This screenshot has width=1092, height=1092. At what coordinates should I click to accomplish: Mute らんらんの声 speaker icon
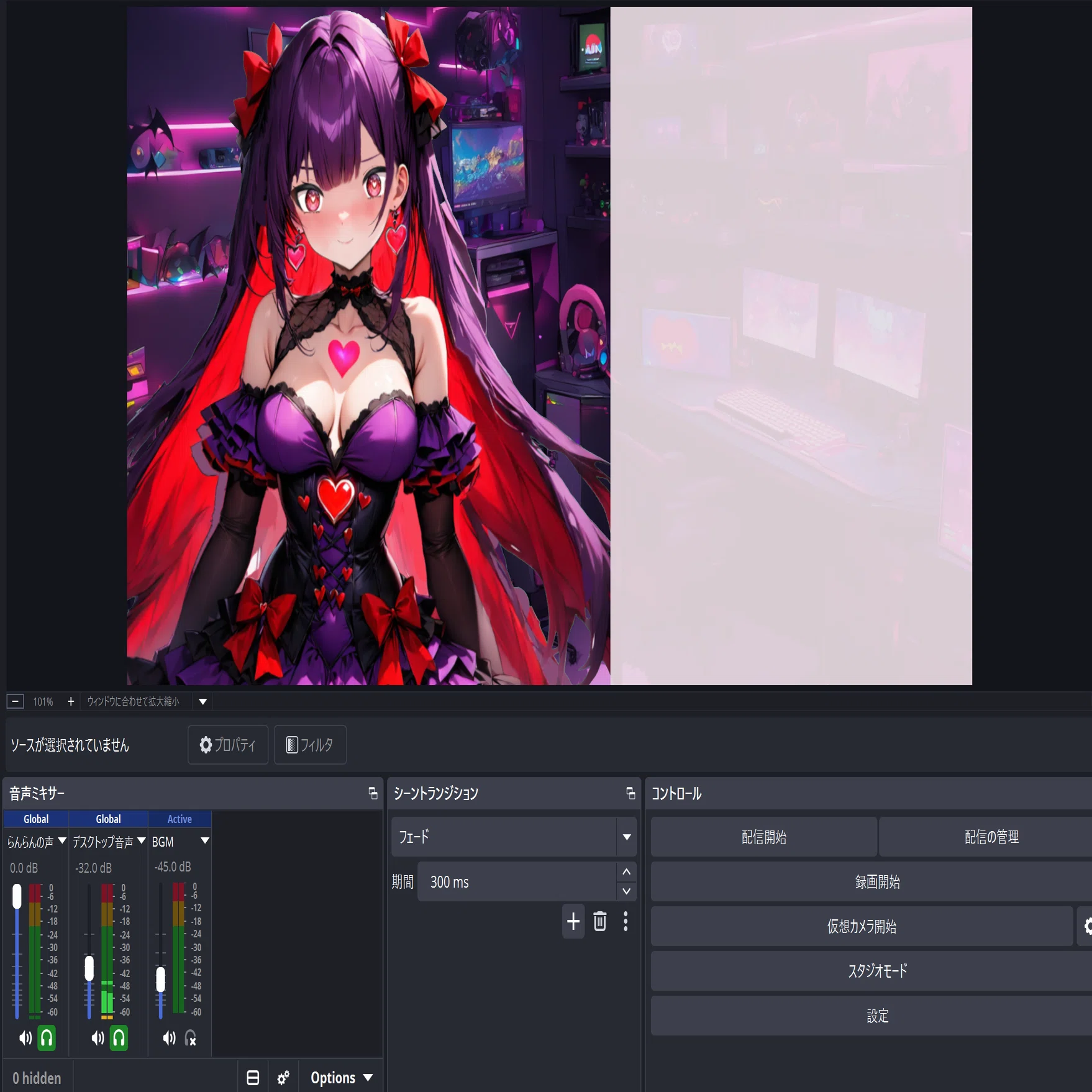point(25,1038)
